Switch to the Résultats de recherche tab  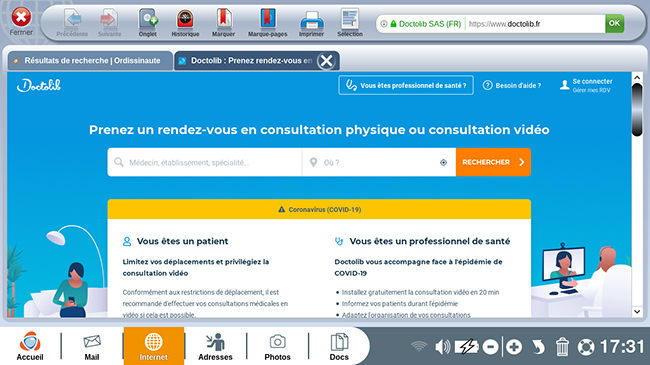click(x=90, y=61)
